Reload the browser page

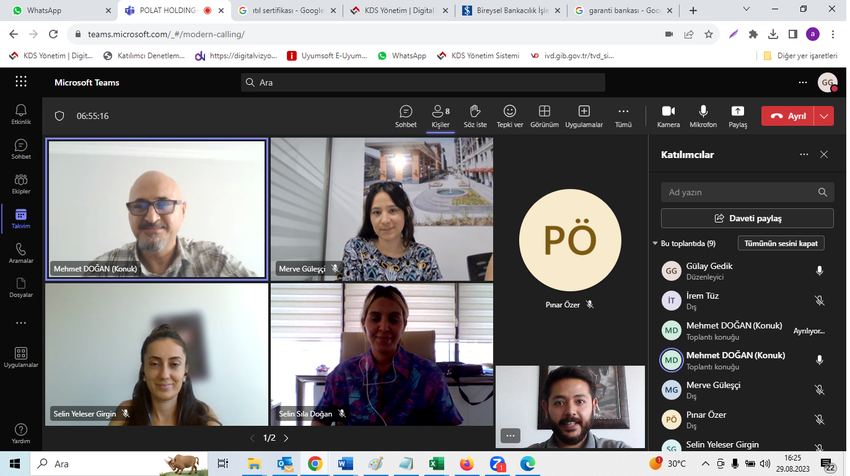tap(53, 34)
